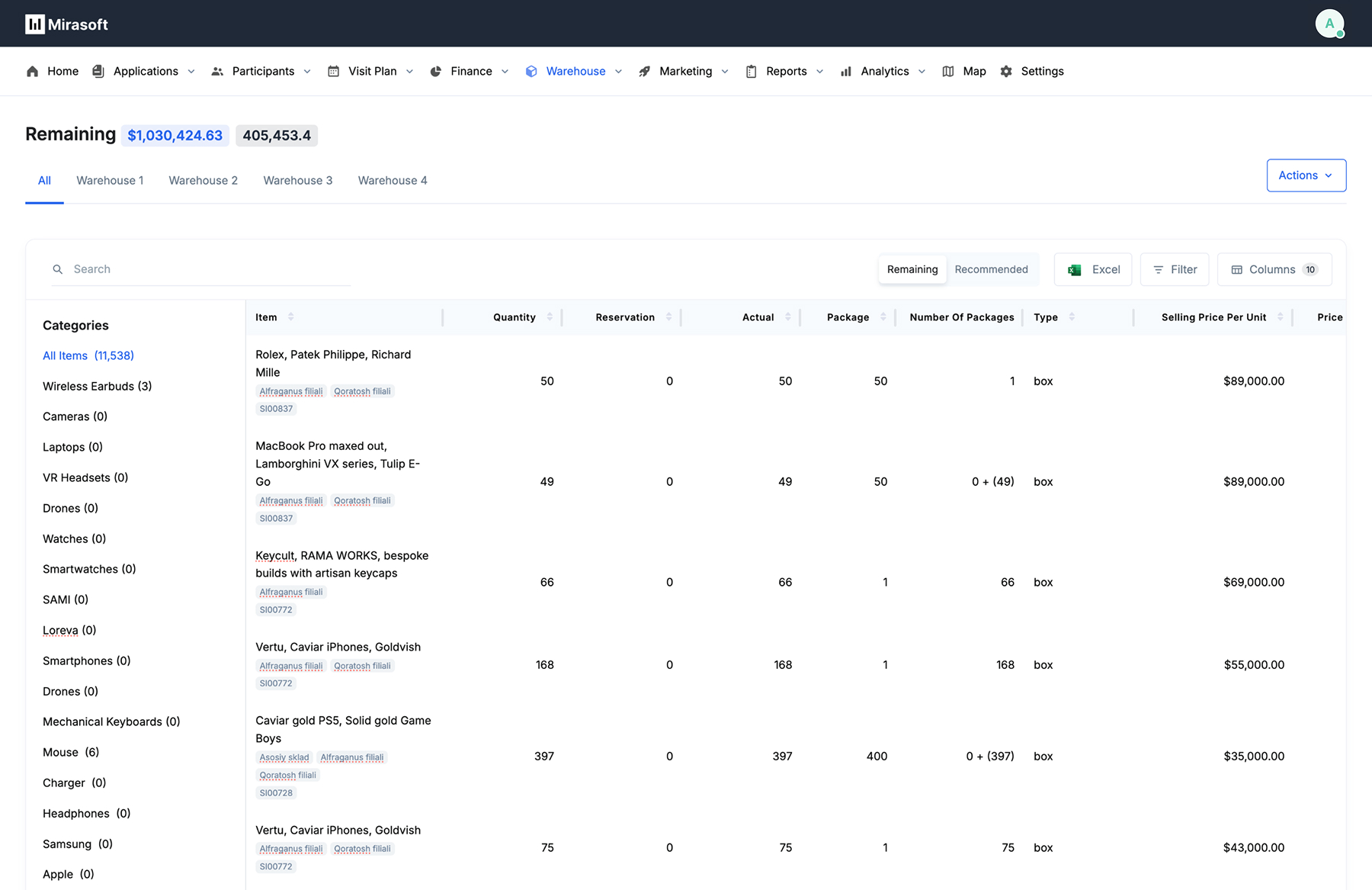Viewport: 1372px width, 890px height.
Task: Click the Excel export icon
Action: (1075, 270)
